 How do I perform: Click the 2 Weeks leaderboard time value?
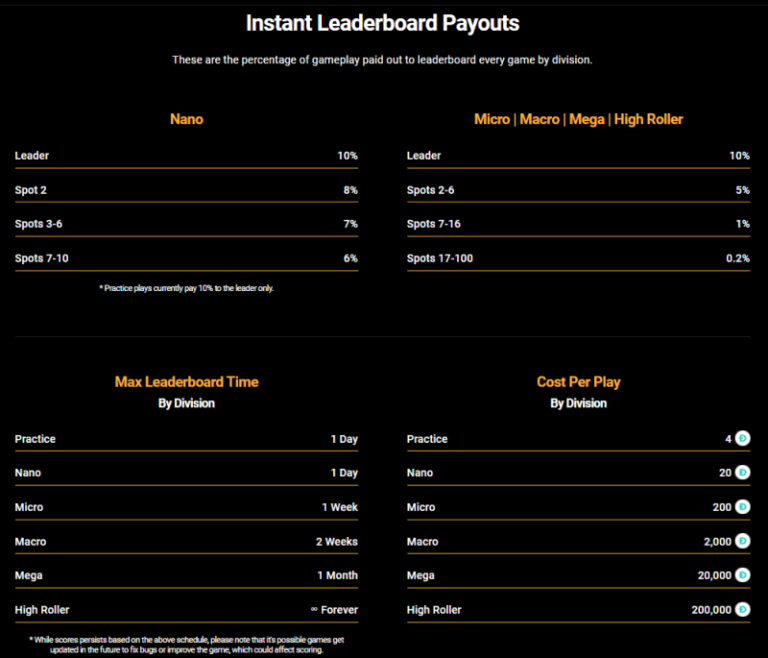336,541
